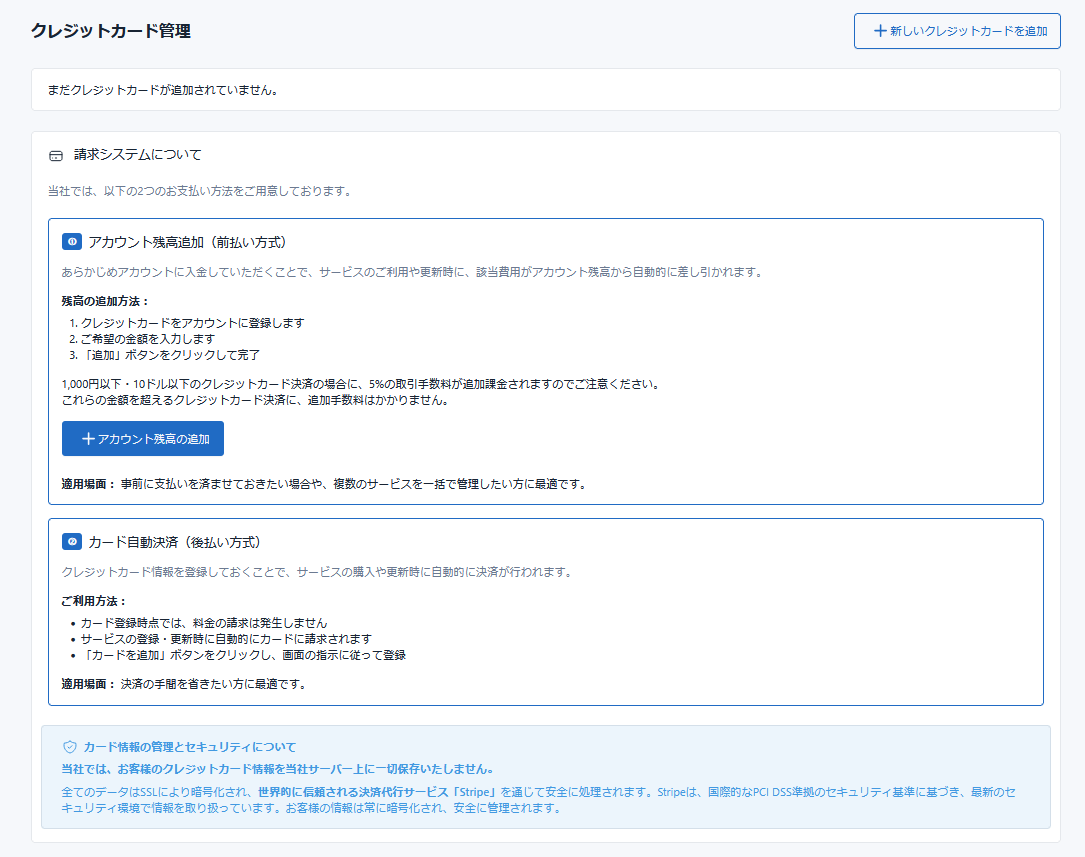Click the number 1 badge beside アカウント残高追加

point(72,242)
